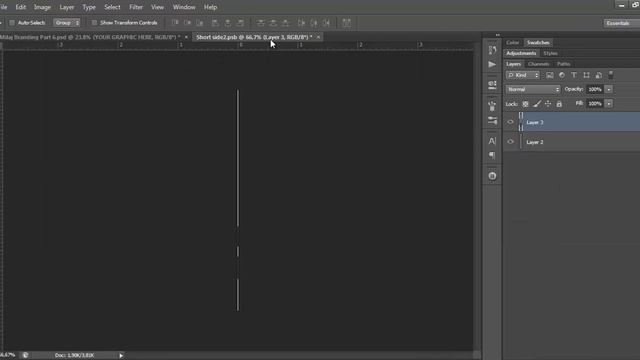Filter layers by adjustment layers icon

tap(562, 75)
